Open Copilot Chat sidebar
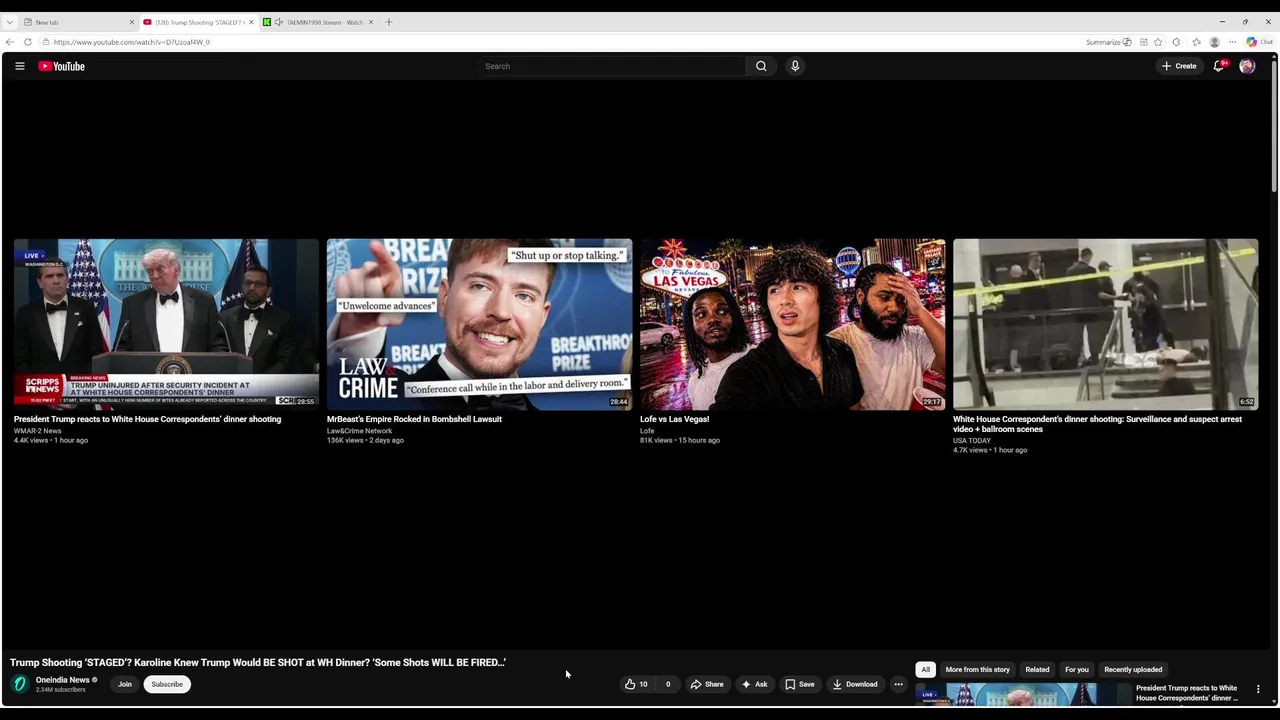 1259,42
